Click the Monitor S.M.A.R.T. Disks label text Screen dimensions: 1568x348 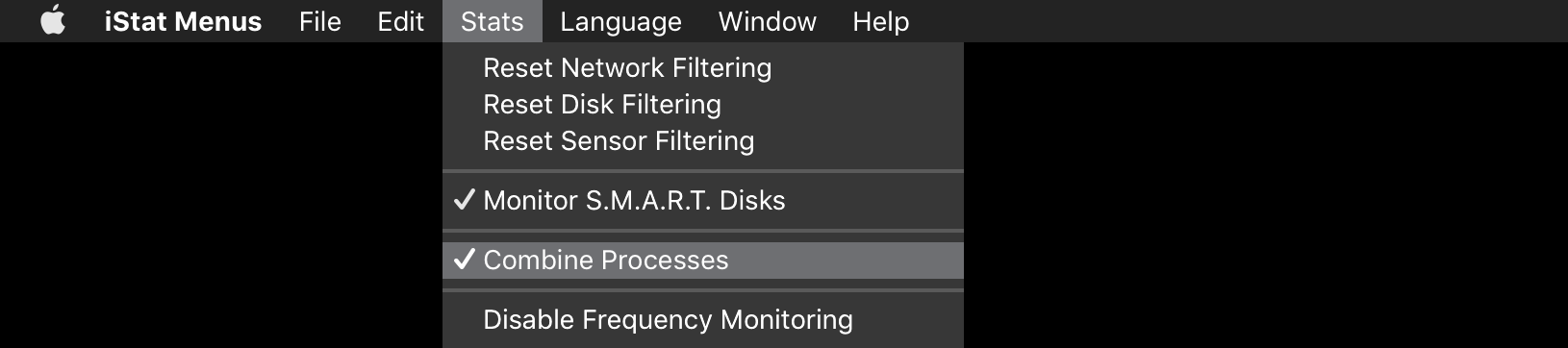tap(634, 200)
